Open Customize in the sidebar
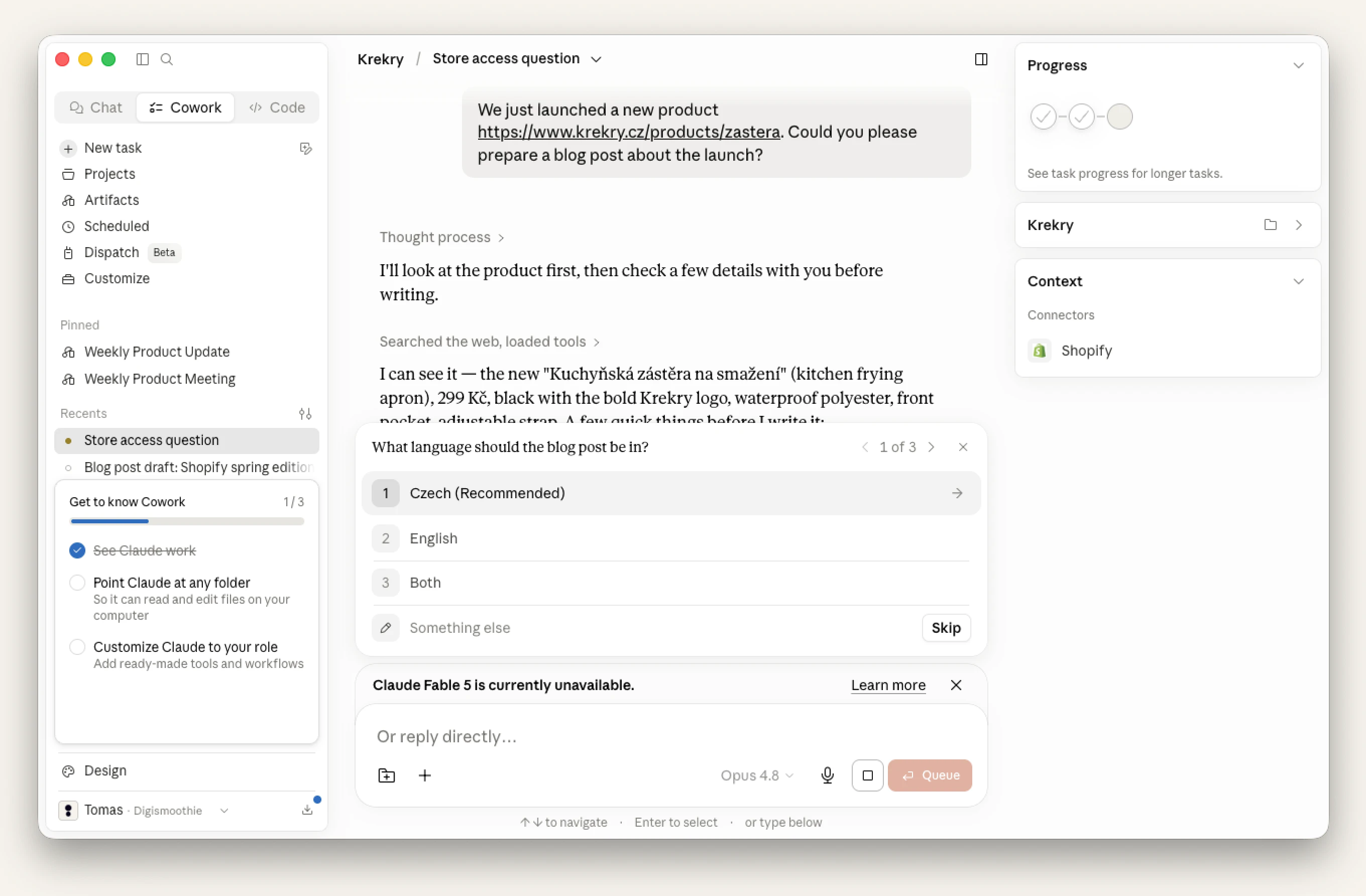1366x896 pixels. click(117, 278)
